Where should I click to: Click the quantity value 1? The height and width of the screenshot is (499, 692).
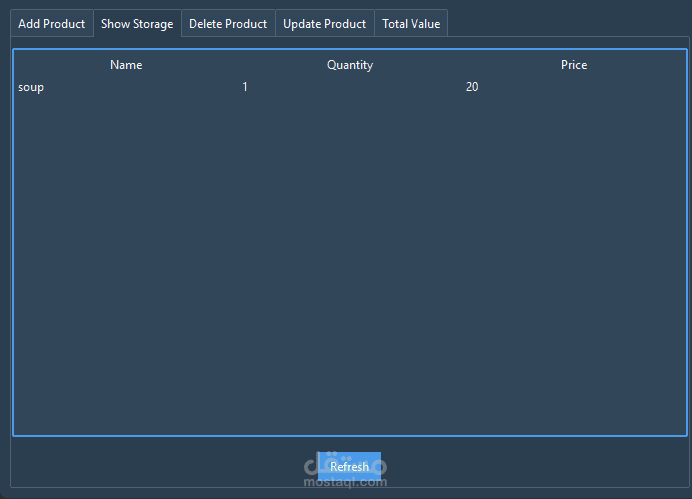245,87
